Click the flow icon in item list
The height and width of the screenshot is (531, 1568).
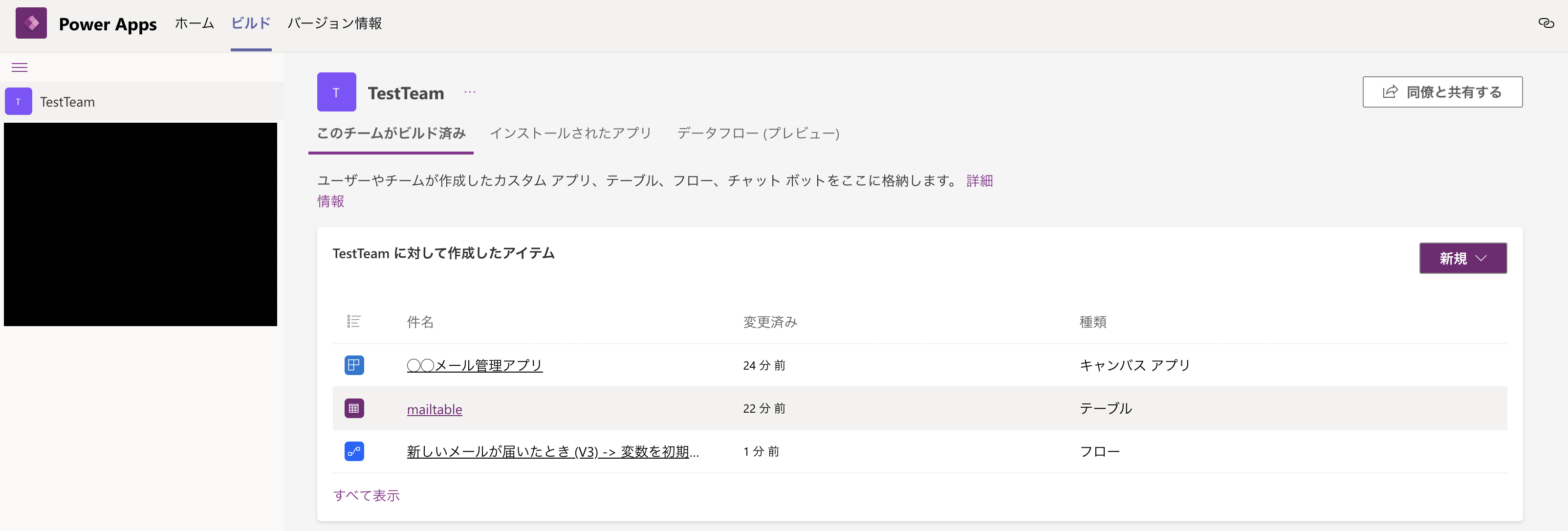tap(354, 451)
